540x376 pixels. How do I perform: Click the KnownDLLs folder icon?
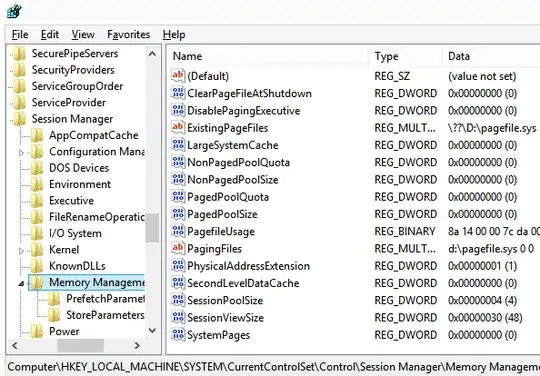pos(37,266)
